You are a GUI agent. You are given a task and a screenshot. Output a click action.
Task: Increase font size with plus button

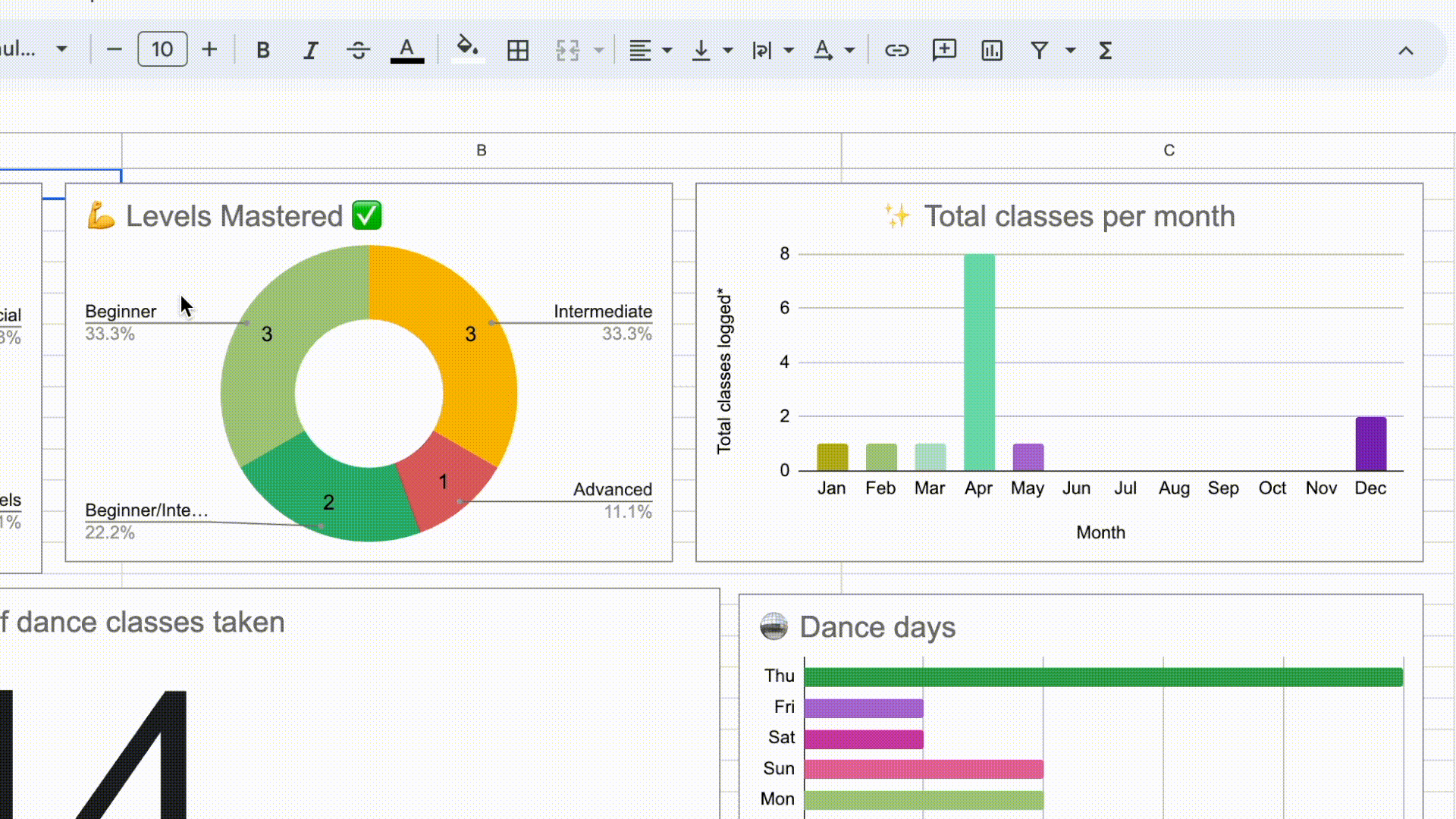(209, 50)
